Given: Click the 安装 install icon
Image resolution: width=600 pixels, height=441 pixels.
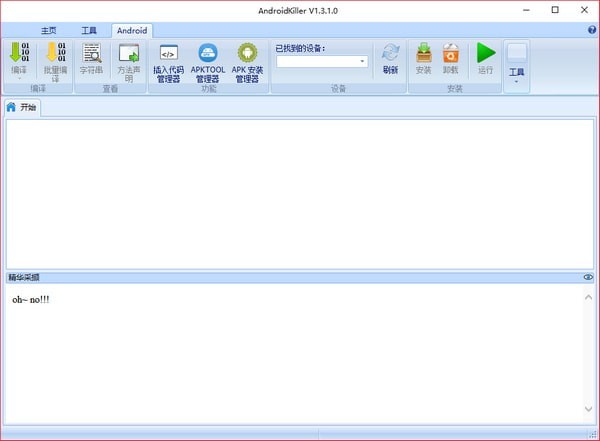Looking at the screenshot, I should pyautogui.click(x=424, y=53).
